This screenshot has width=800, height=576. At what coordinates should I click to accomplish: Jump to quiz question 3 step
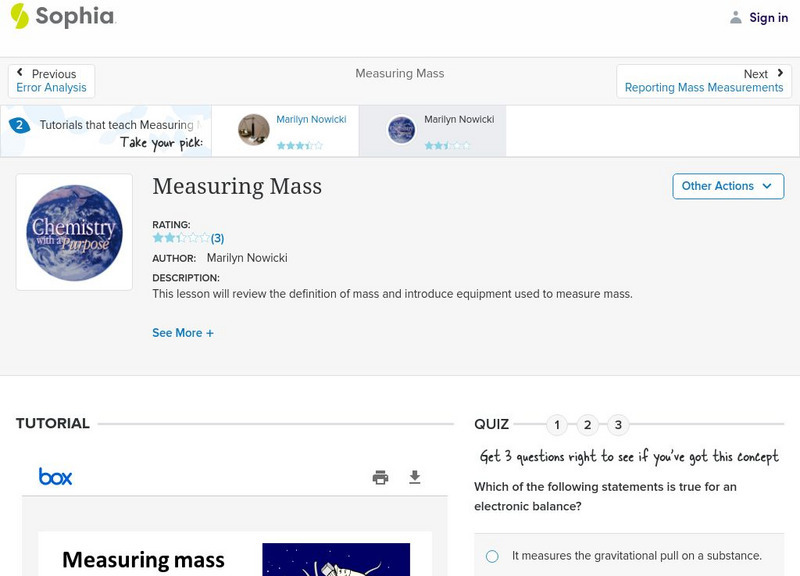618,425
